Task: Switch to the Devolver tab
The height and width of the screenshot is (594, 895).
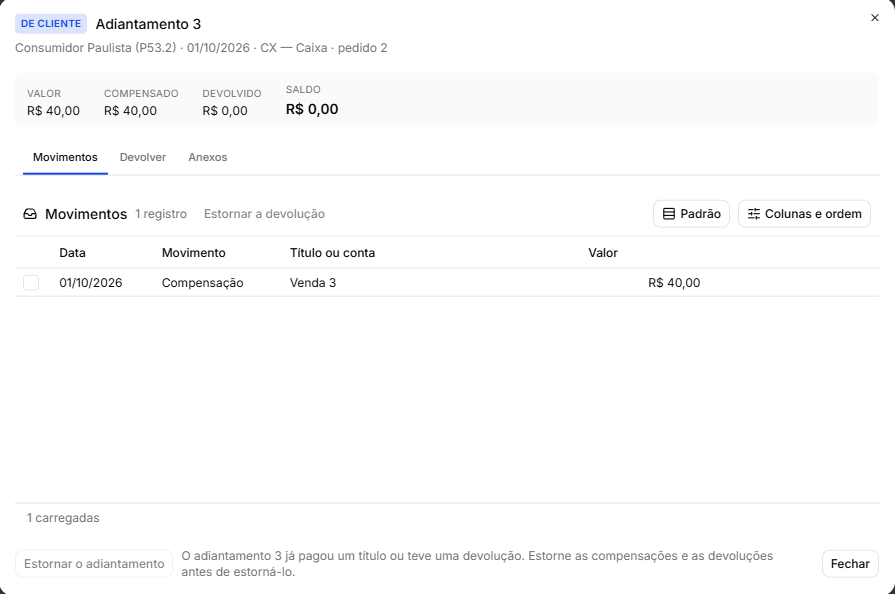Action: click(143, 157)
